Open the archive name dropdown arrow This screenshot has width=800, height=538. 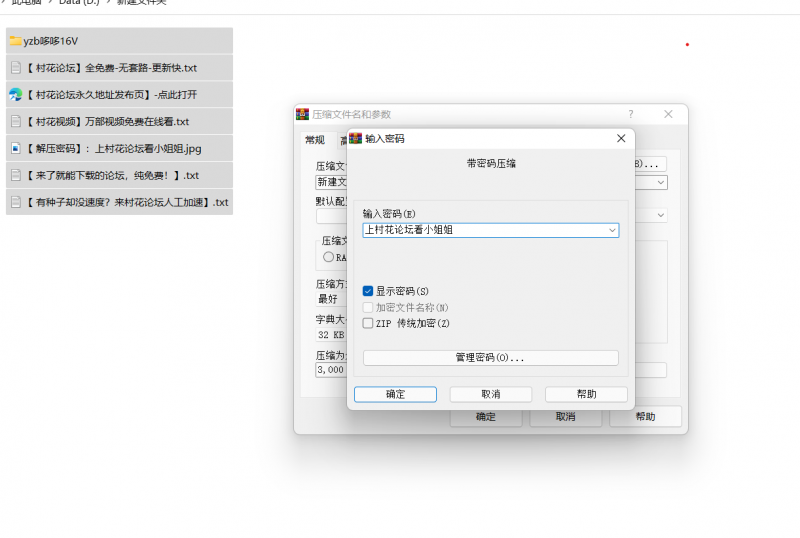pyautogui.click(x=661, y=182)
